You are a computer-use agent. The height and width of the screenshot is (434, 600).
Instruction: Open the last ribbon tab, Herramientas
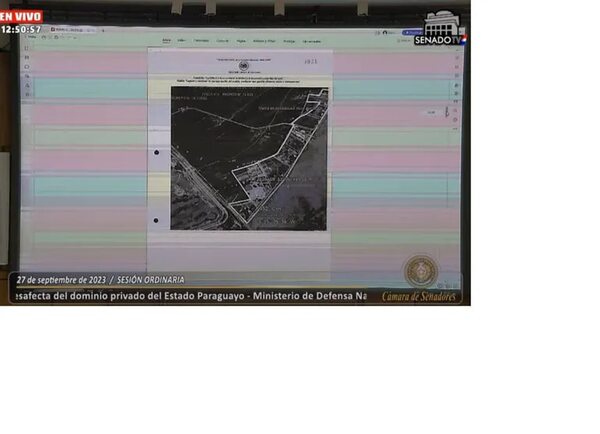pos(311,41)
